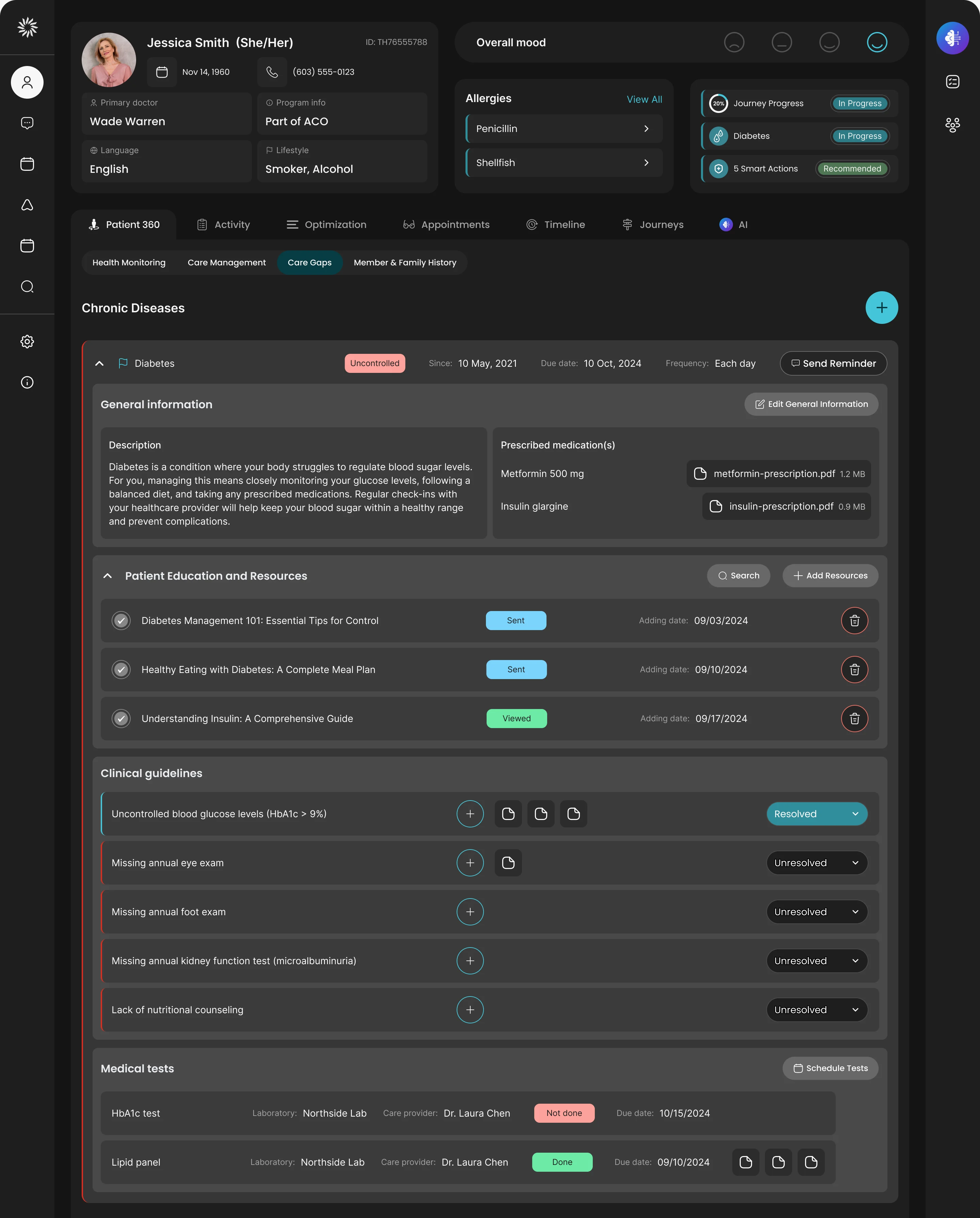Delete Understanding Insulin guide resource
Viewport: 980px width, 1218px height.
pyautogui.click(x=854, y=719)
